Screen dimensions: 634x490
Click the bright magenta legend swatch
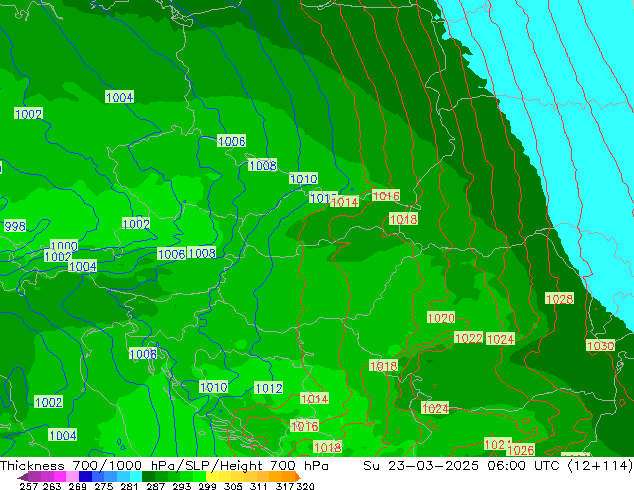click(59, 476)
